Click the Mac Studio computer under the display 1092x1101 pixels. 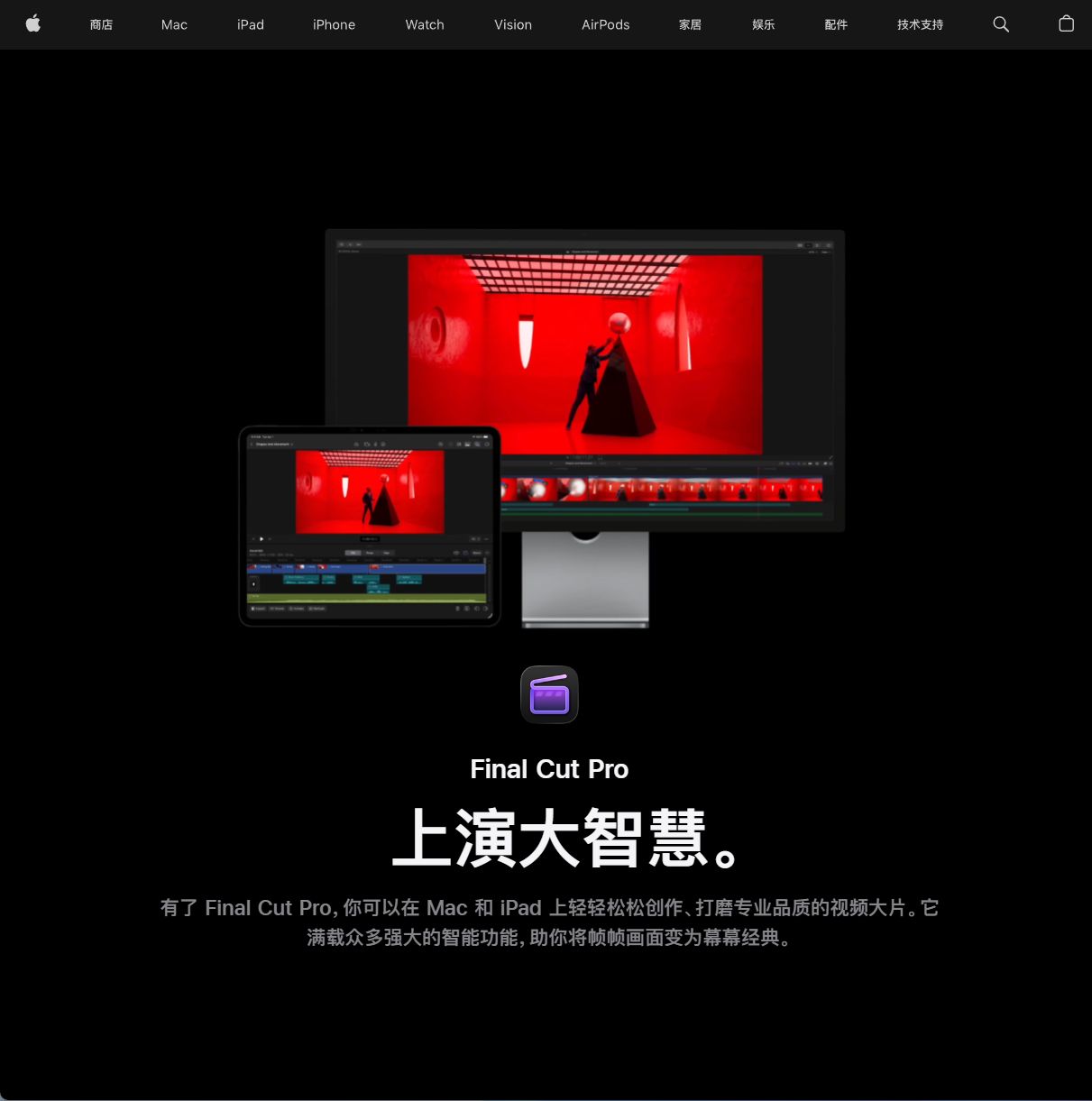tap(585, 579)
